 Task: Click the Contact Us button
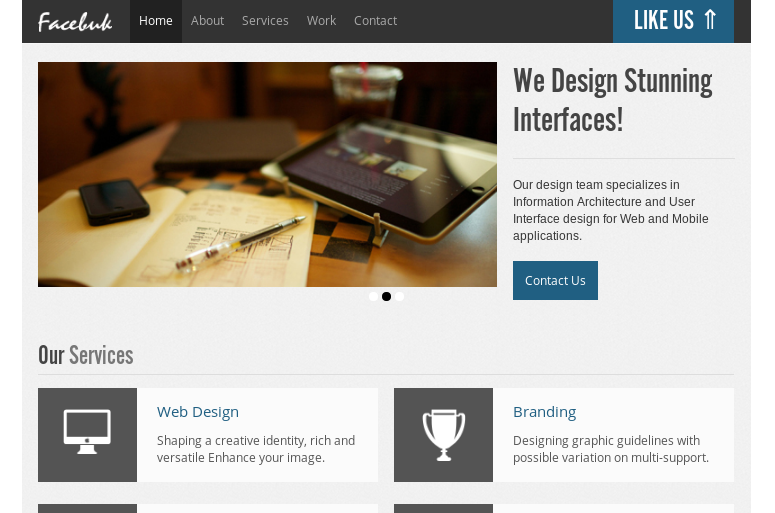(555, 280)
